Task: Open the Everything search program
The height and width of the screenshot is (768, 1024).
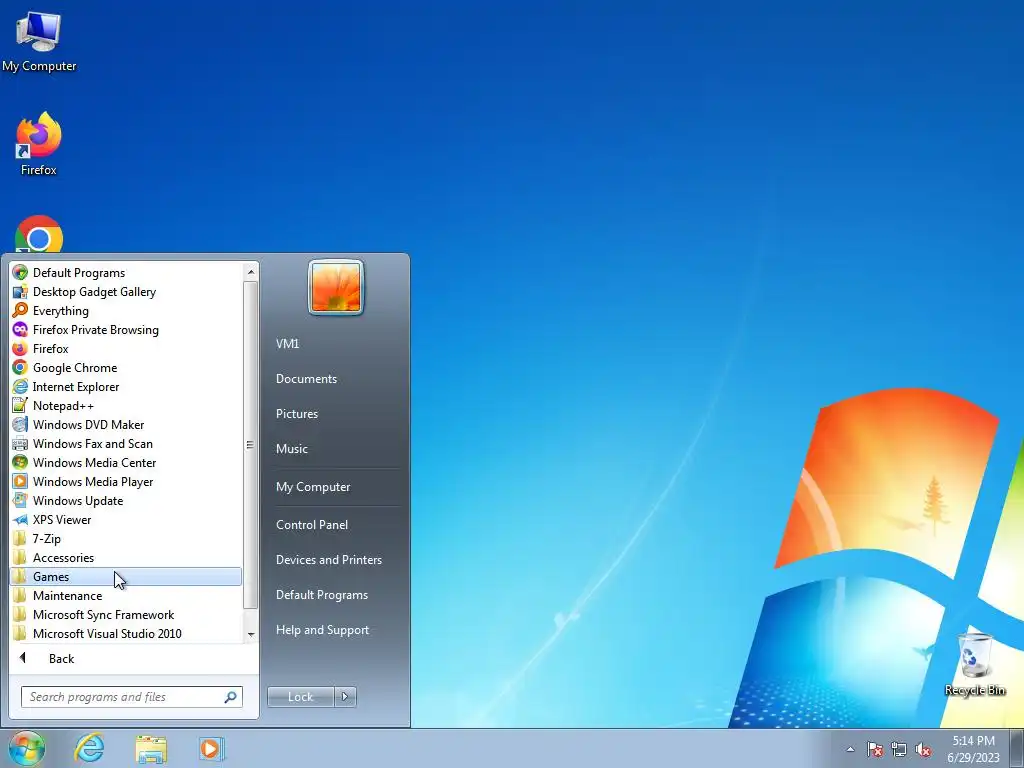Action: point(126,310)
